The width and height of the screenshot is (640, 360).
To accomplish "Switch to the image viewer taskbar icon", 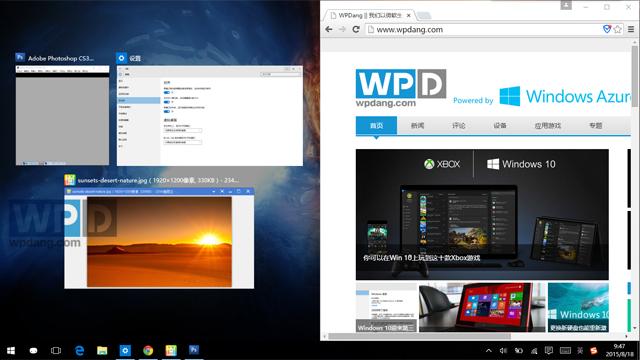I will pyautogui.click(x=171, y=351).
